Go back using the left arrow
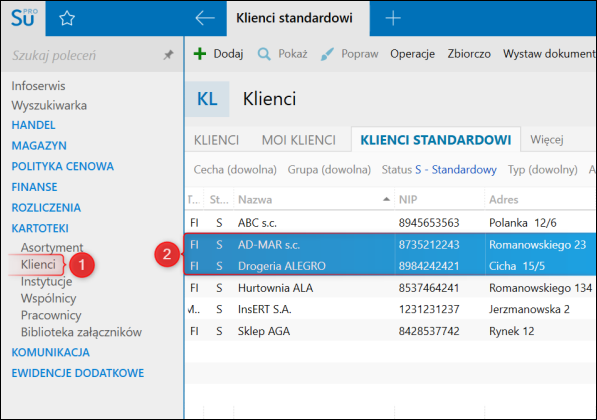This screenshot has width=597, height=420. point(205,18)
